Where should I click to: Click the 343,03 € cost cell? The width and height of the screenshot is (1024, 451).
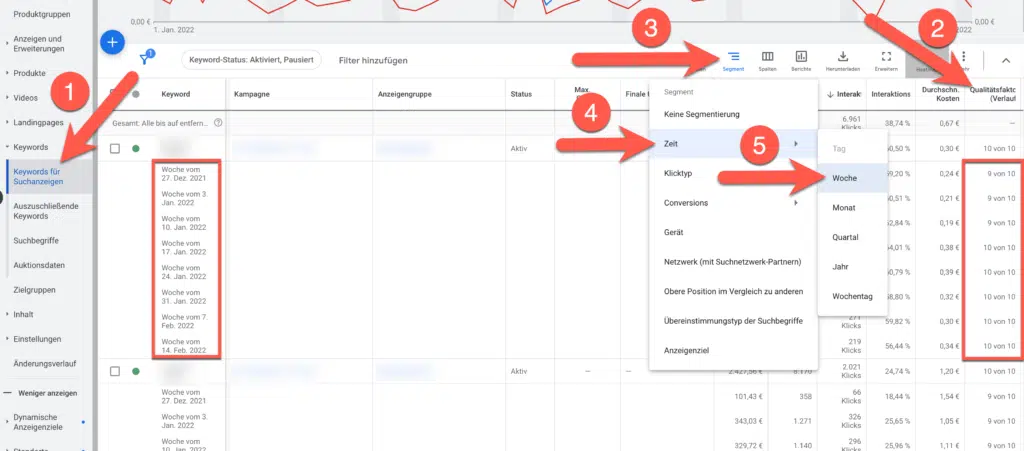(x=747, y=421)
